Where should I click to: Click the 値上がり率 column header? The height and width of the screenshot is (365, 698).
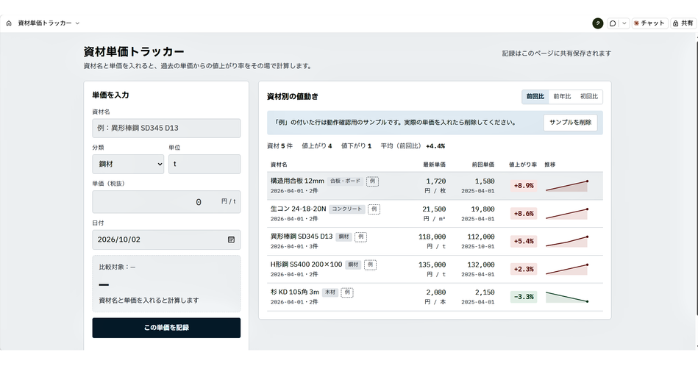point(523,165)
